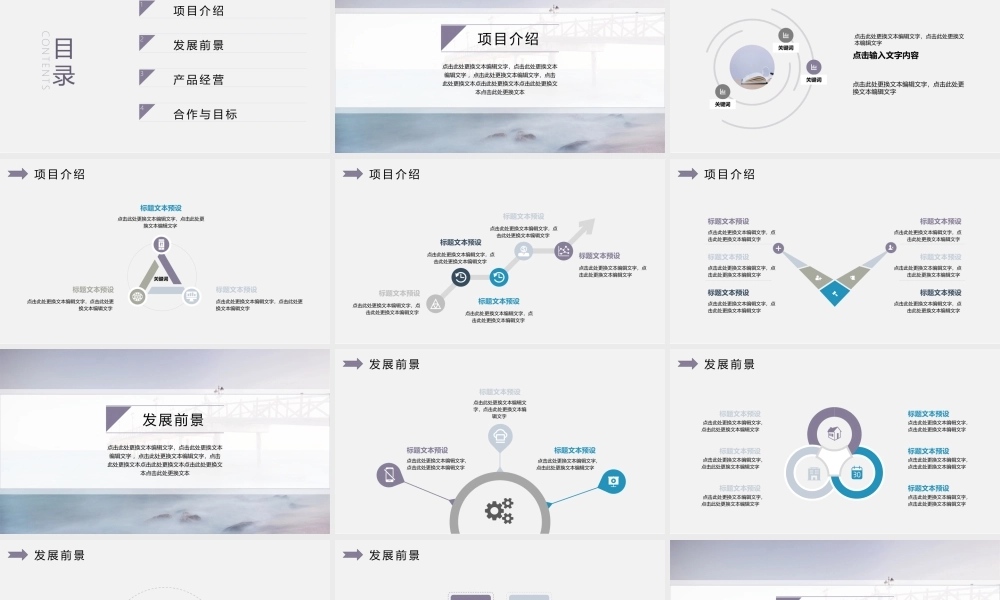
Task: Click the warning triangle icon on arrow path
Action: 435,304
